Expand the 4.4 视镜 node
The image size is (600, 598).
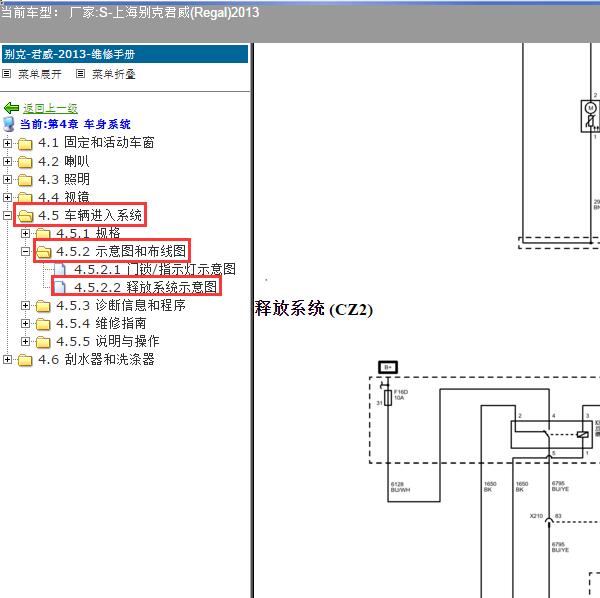click(7, 197)
